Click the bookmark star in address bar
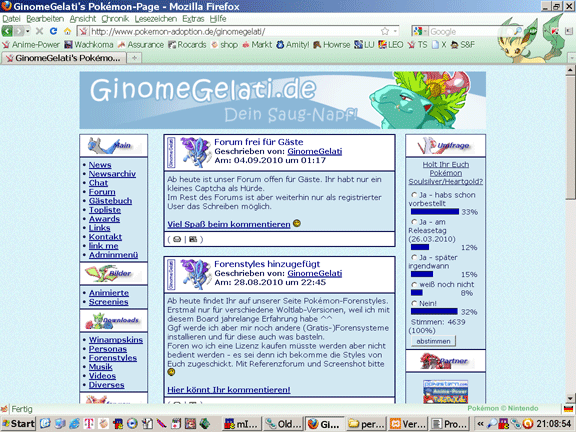 tap(385, 31)
